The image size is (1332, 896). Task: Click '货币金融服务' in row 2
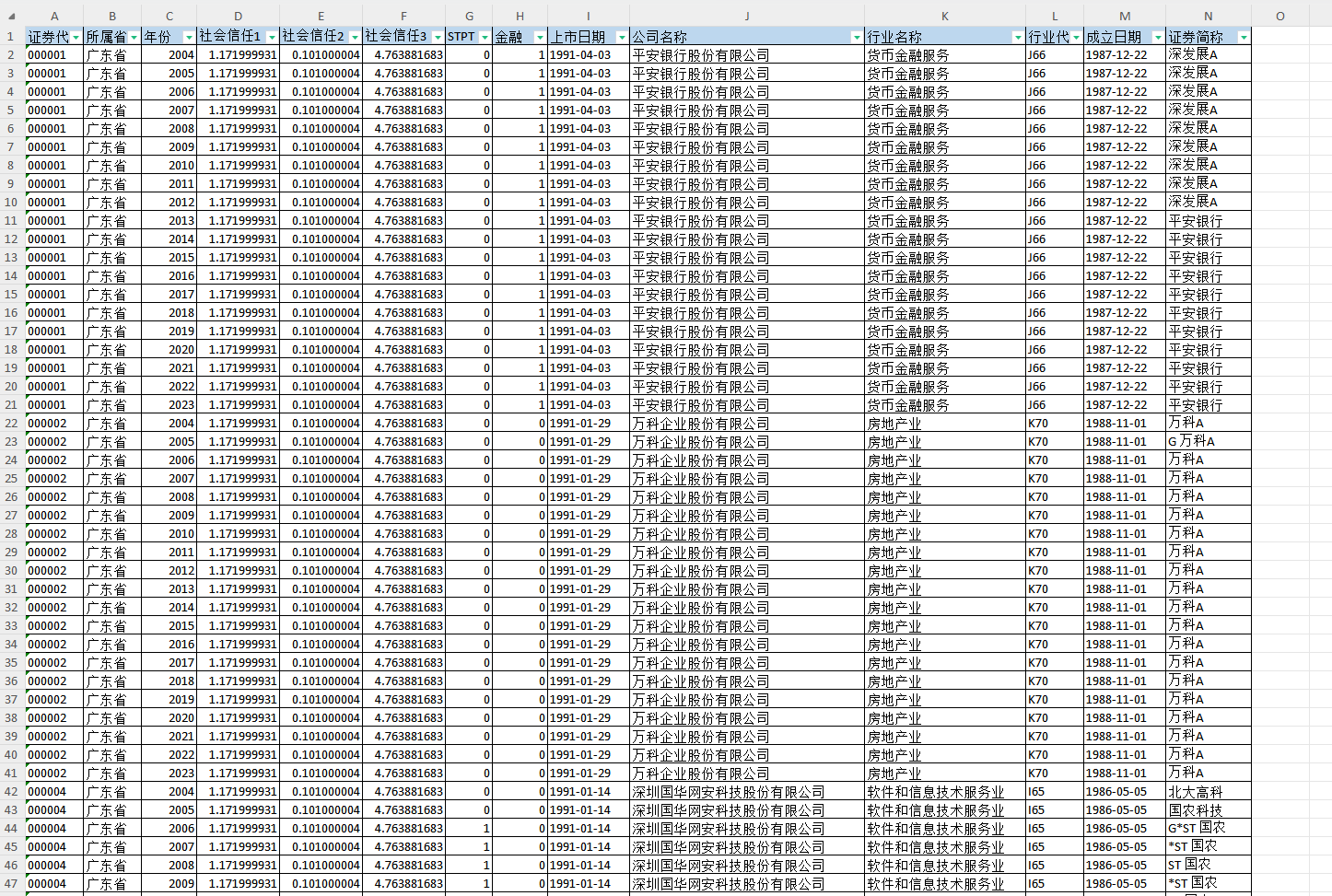[x=945, y=55]
